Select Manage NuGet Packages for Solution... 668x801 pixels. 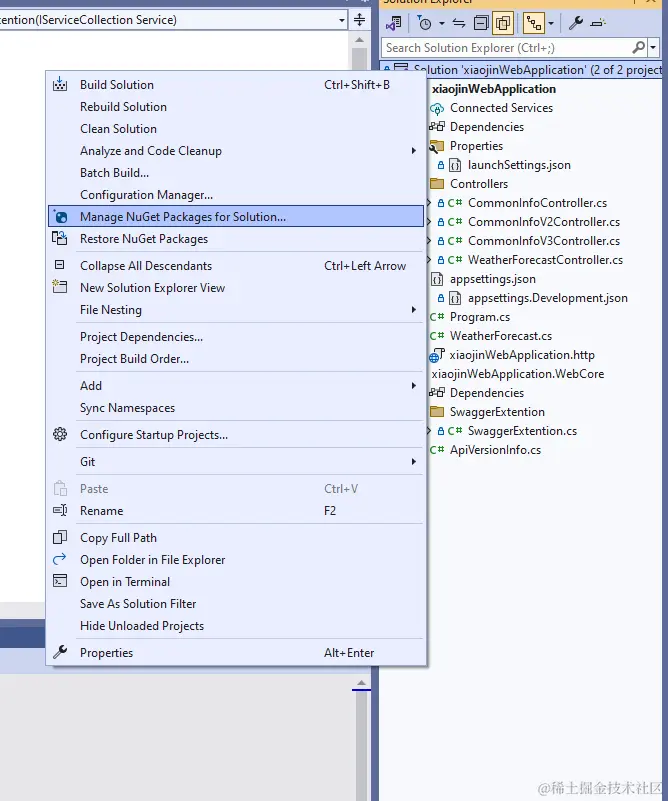click(x=236, y=217)
